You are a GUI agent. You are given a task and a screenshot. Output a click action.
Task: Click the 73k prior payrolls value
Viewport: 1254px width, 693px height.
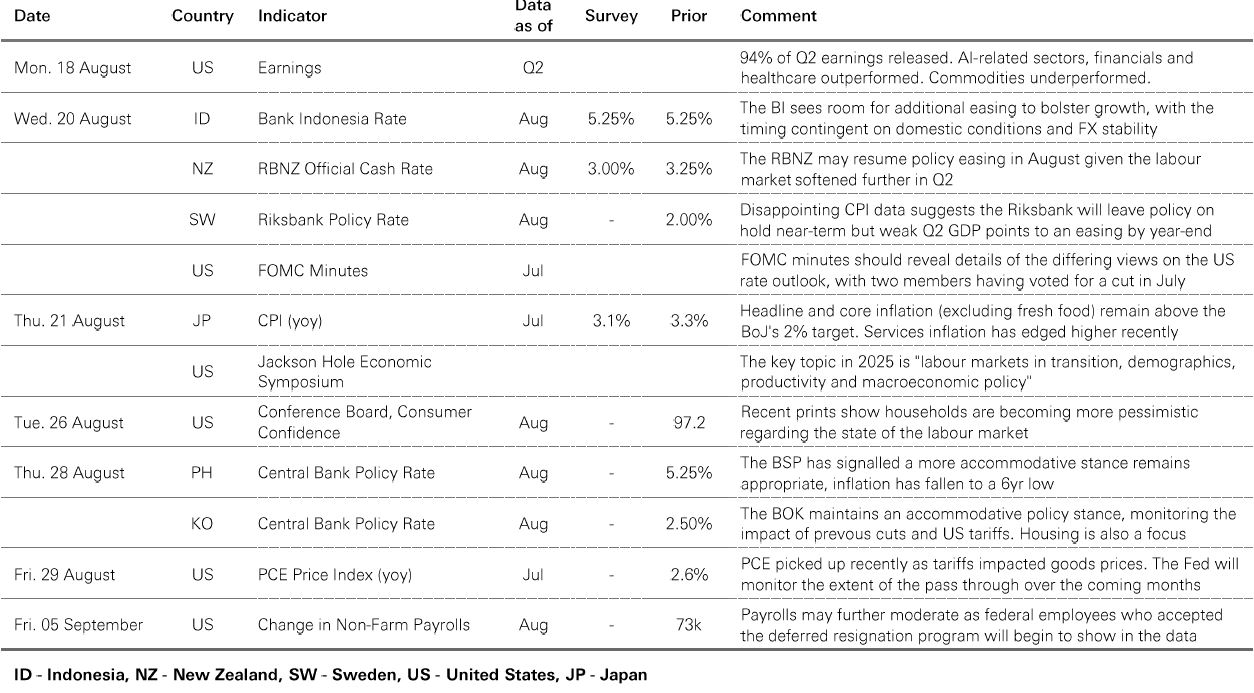[x=689, y=625]
